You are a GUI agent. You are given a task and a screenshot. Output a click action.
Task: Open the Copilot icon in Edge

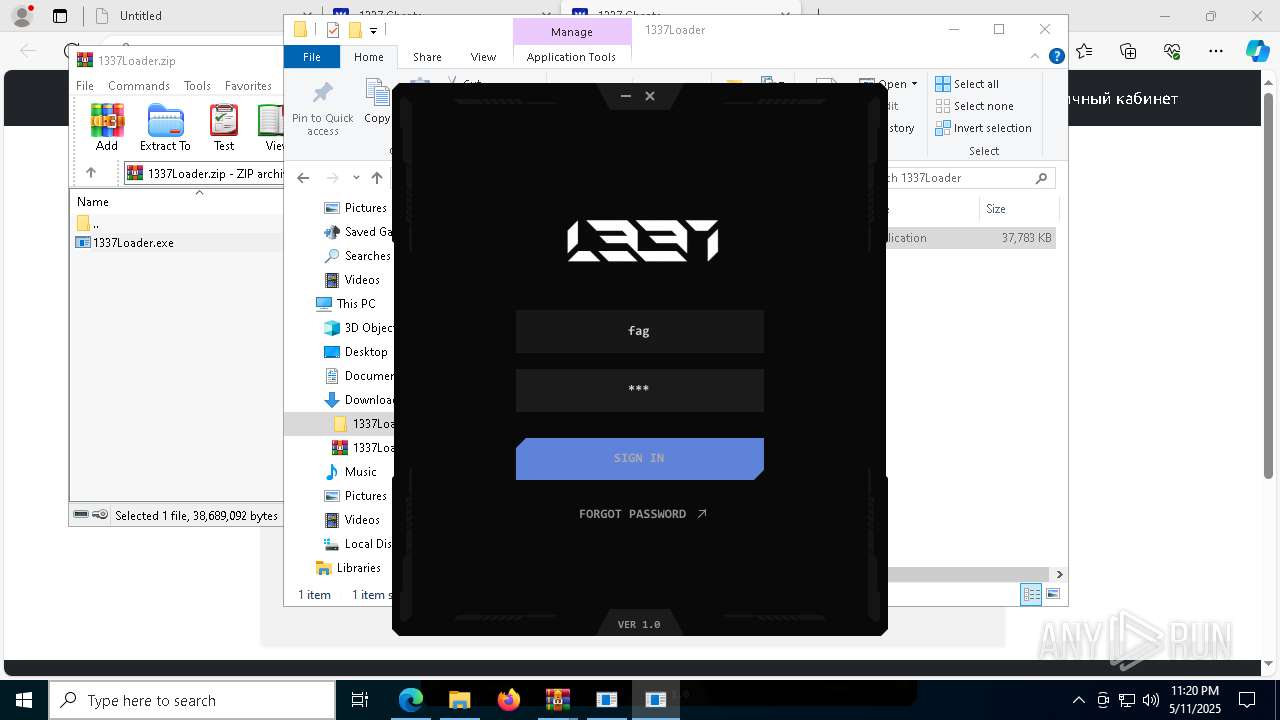pos(1258,51)
